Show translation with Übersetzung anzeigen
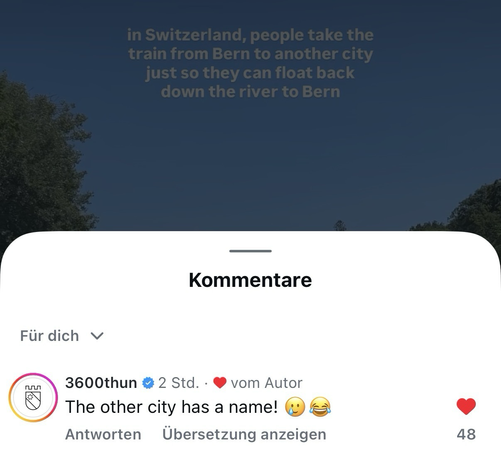Viewport: 501px width, 459px height. 244,434
